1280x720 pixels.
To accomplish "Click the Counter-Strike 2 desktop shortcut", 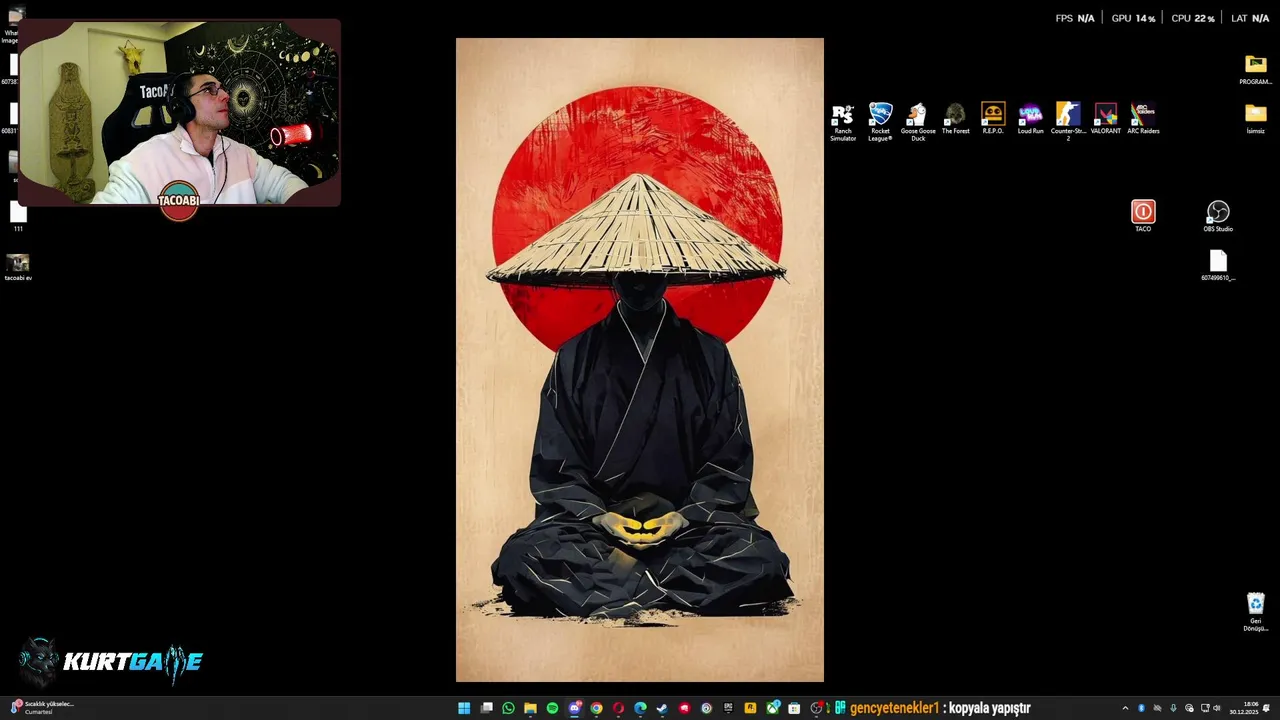I will point(1068,122).
